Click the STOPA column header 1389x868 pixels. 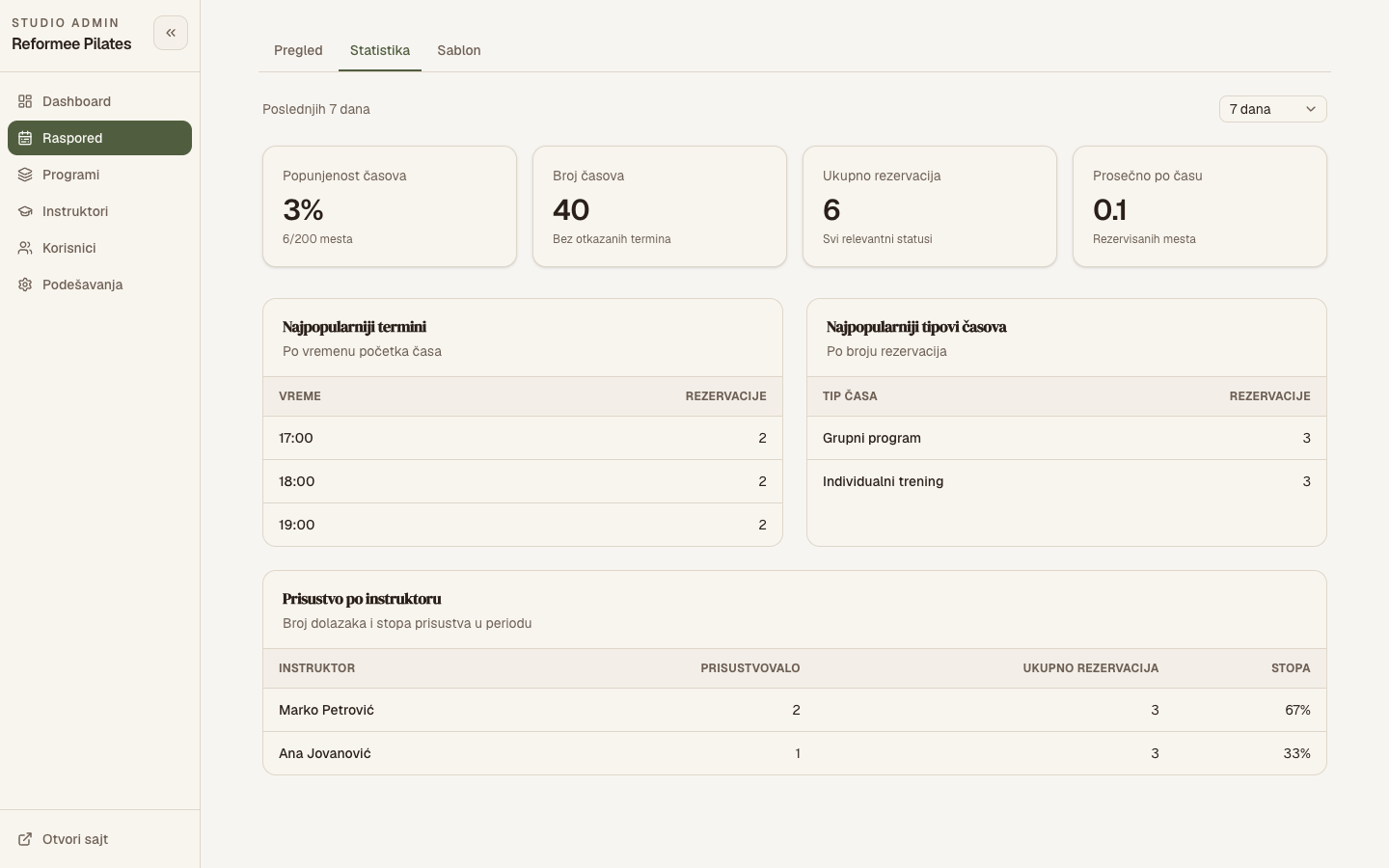point(1291,668)
